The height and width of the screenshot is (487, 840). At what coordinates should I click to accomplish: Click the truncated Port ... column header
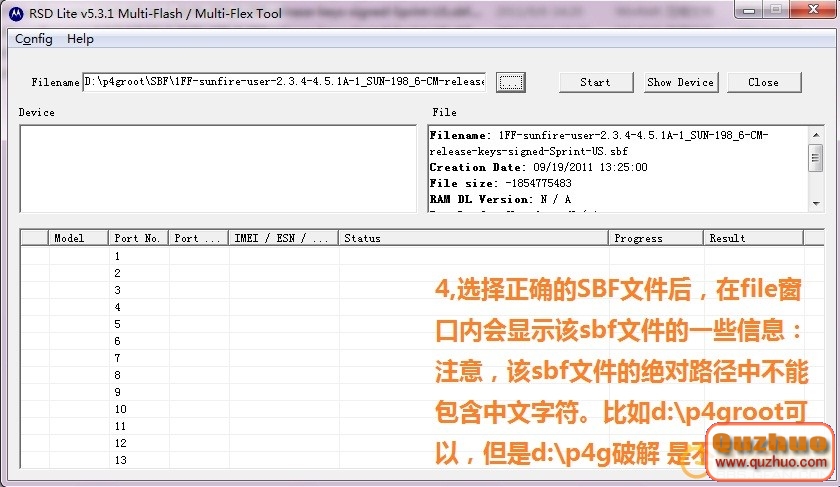[x=198, y=238]
